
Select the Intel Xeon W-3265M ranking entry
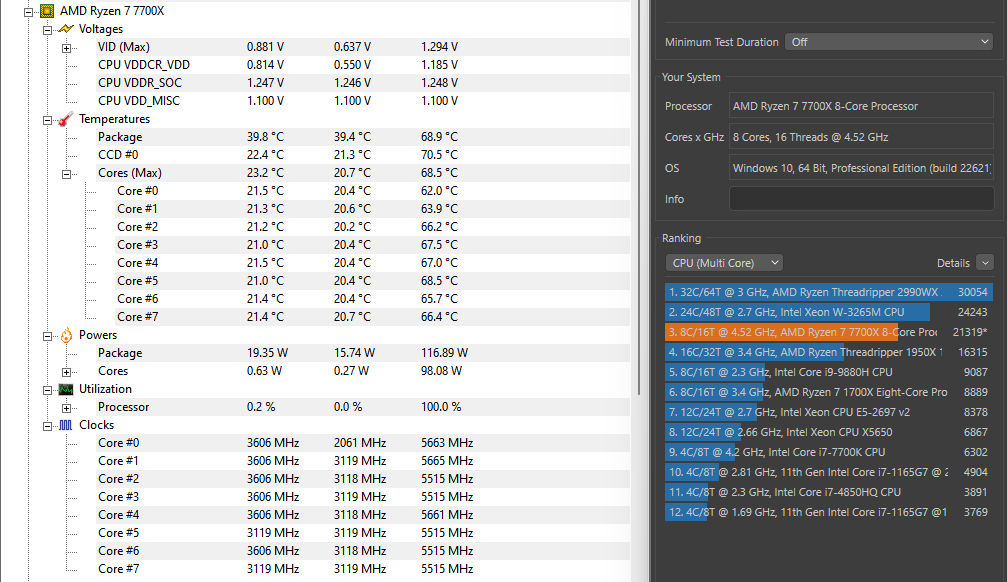click(829, 312)
